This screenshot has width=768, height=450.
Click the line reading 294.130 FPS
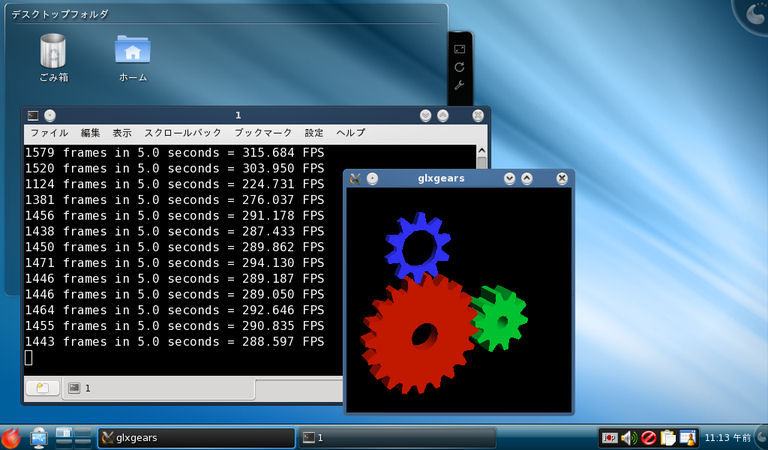coord(174,263)
